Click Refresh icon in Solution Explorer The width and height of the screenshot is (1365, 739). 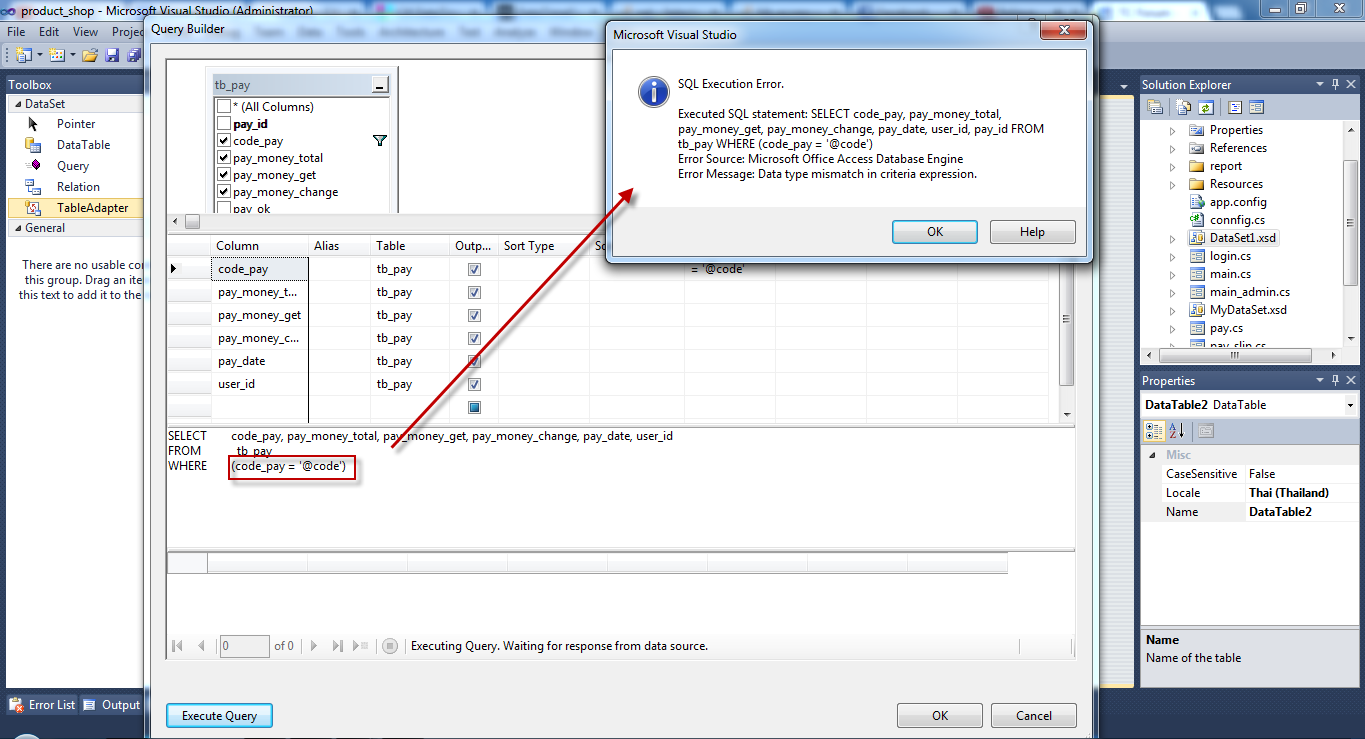coord(1206,107)
